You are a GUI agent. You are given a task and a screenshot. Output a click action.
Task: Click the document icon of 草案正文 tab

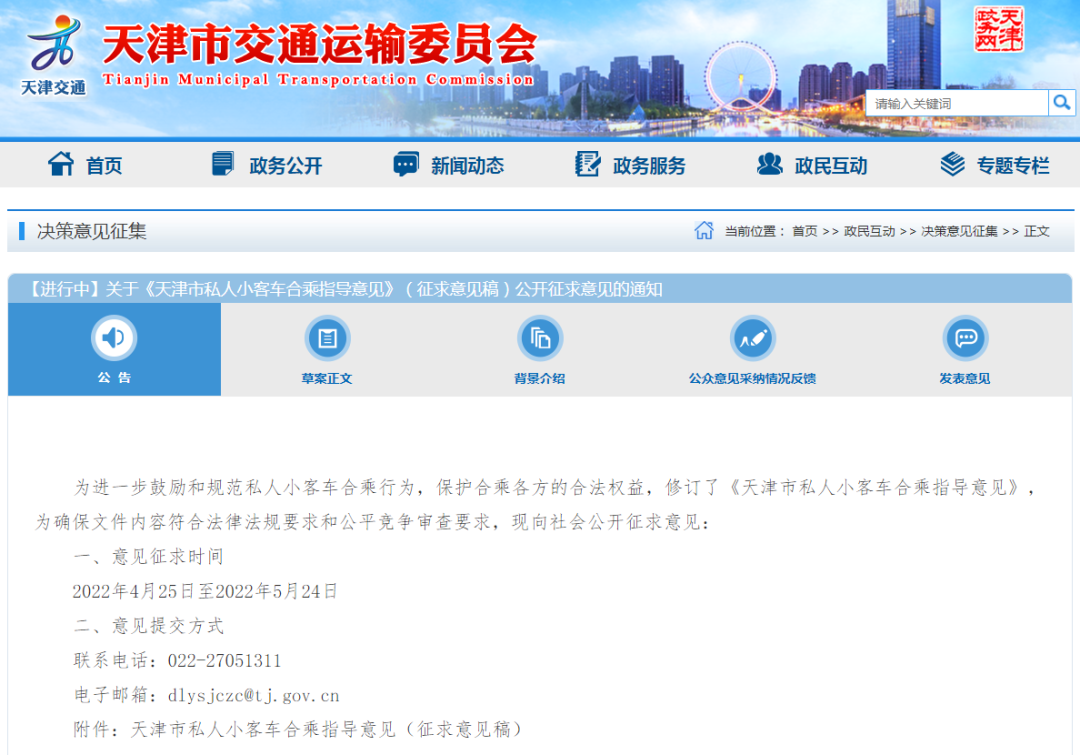click(327, 338)
